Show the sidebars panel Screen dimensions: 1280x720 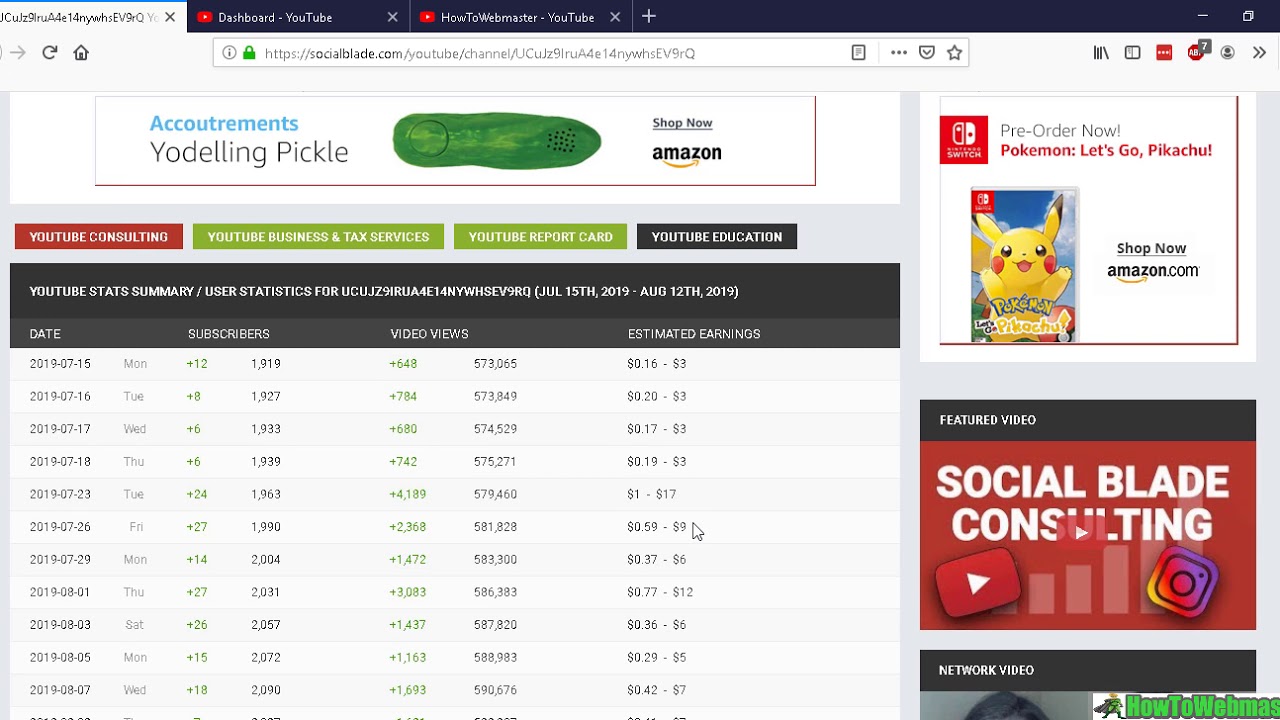pos(1132,53)
